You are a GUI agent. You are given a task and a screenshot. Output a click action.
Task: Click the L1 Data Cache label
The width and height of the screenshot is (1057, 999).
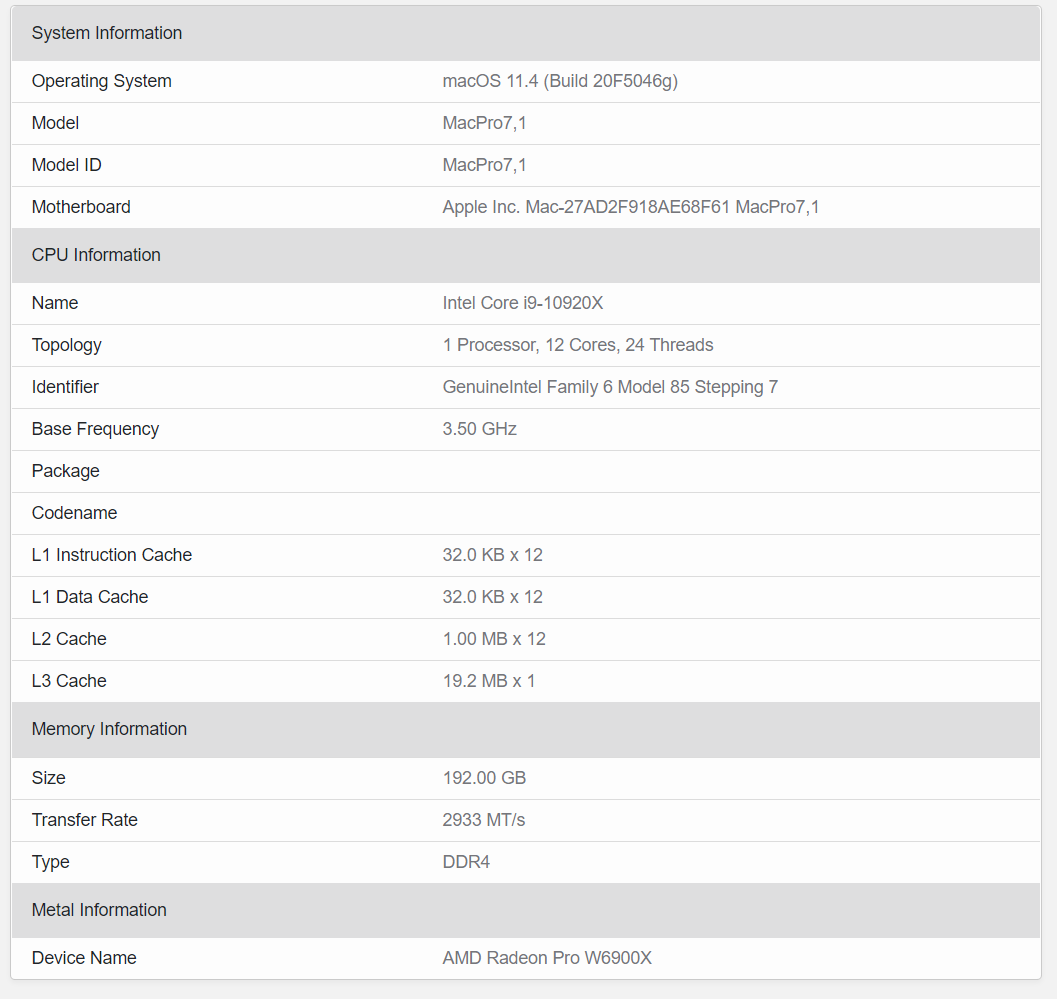tap(90, 597)
